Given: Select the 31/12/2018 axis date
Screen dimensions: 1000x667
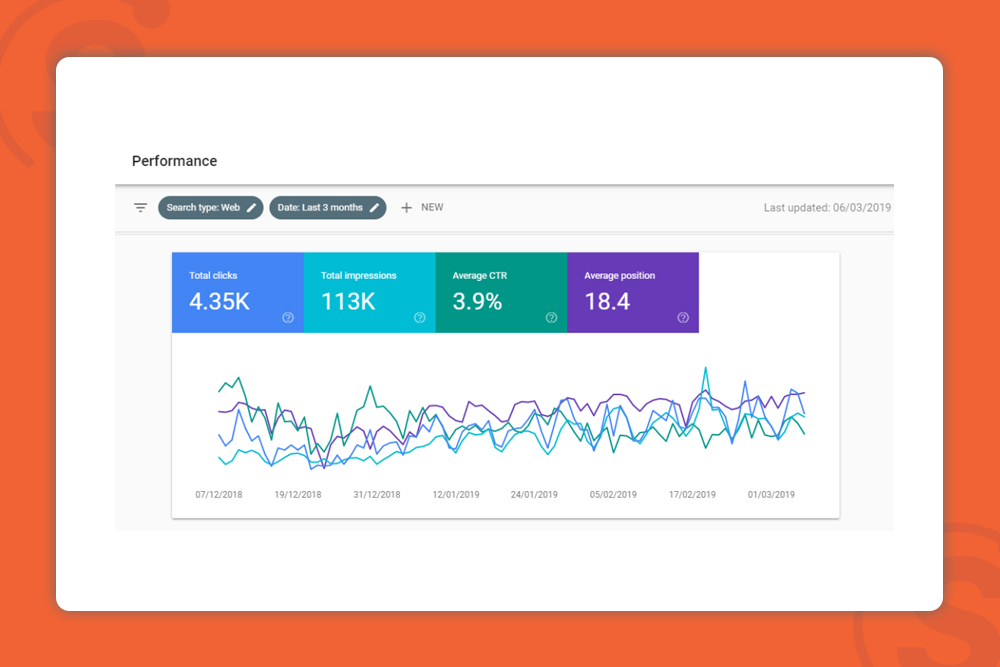Looking at the screenshot, I should [377, 495].
